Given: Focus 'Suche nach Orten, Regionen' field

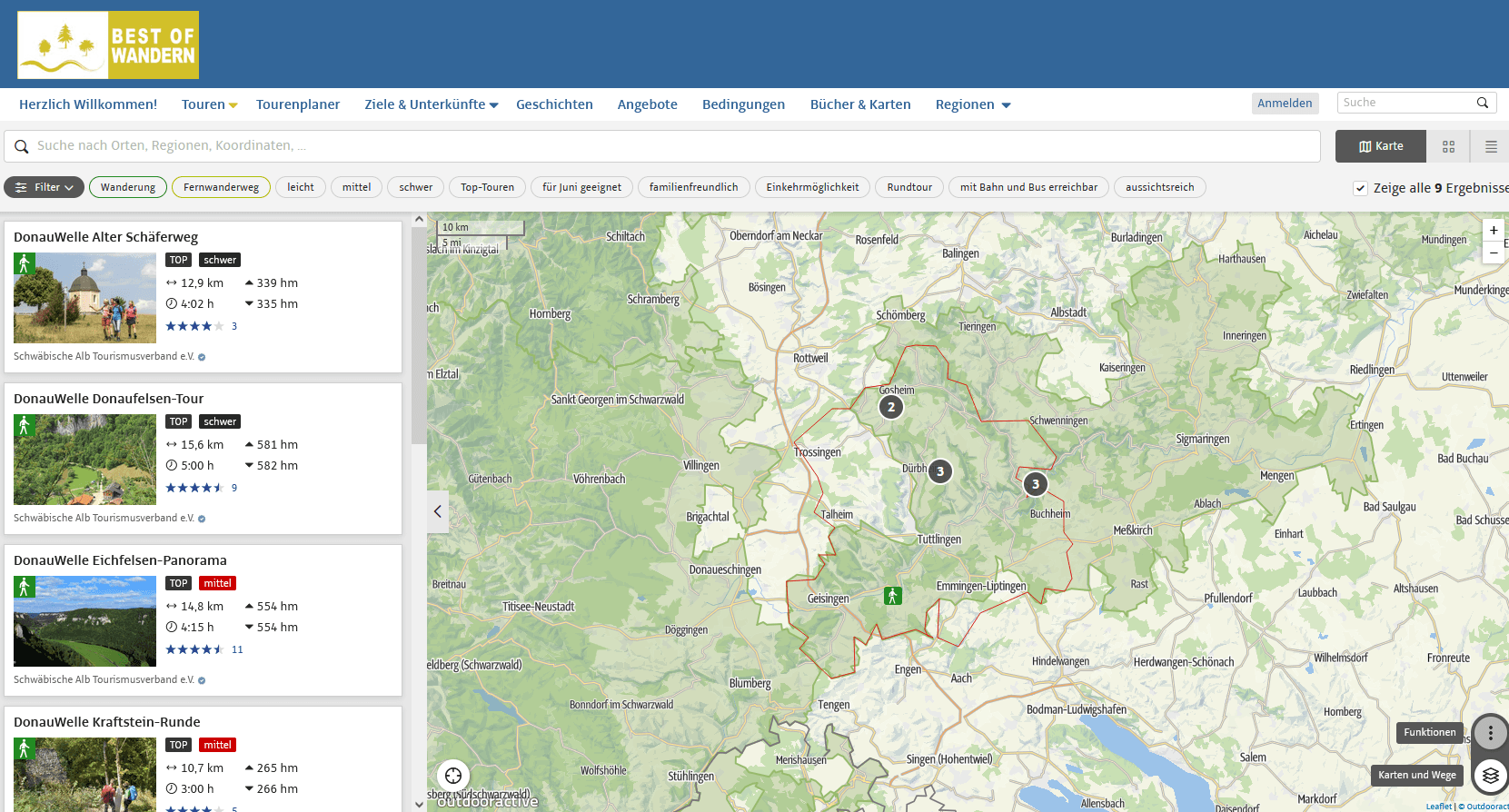Looking at the screenshot, I should click(662, 146).
